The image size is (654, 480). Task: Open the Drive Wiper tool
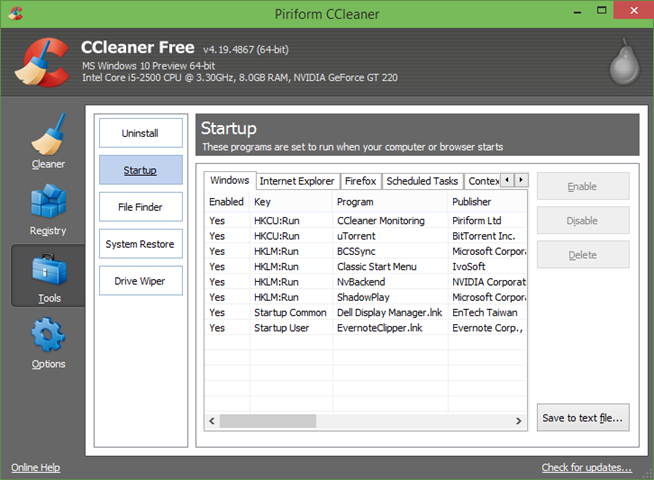[141, 281]
